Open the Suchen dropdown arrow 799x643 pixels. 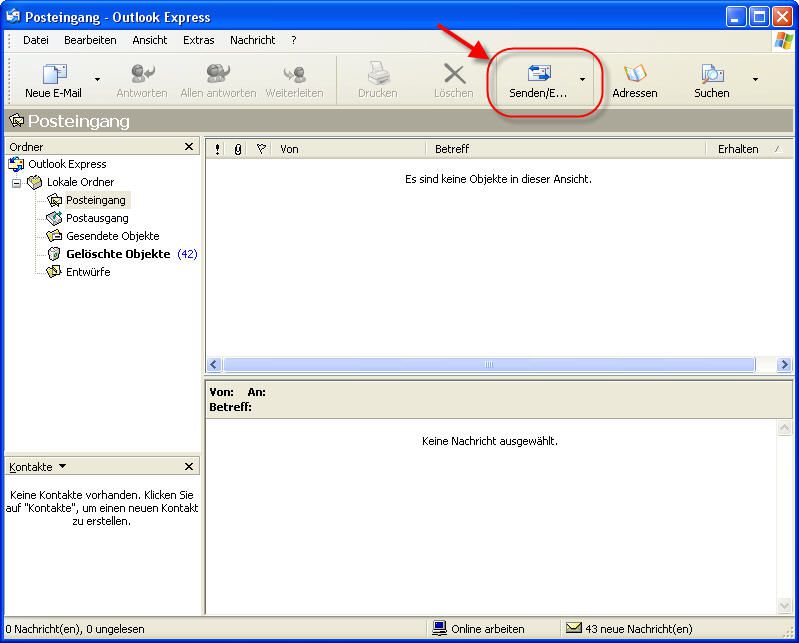tap(755, 79)
